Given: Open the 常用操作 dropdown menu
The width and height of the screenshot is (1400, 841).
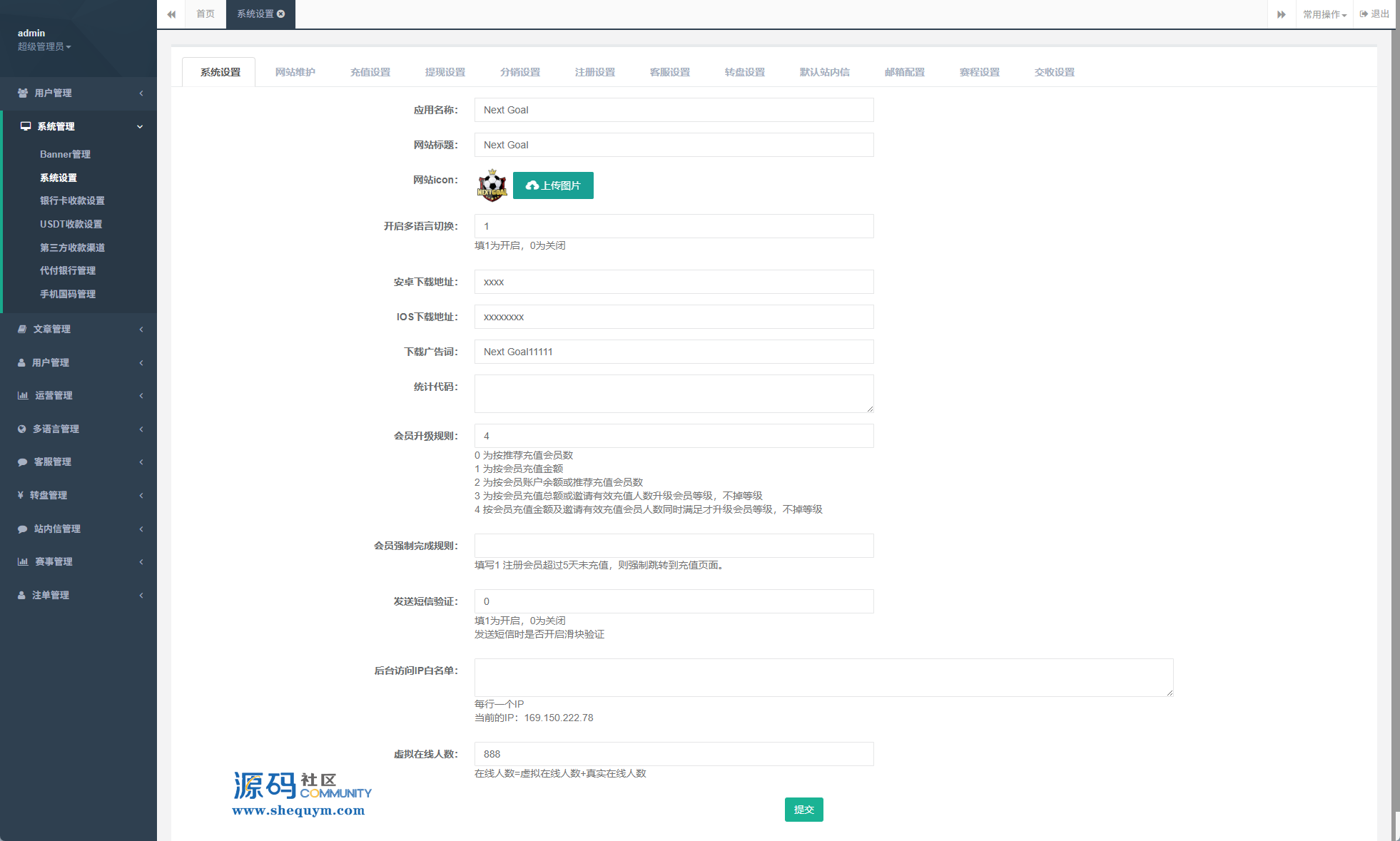Looking at the screenshot, I should pos(1324,14).
